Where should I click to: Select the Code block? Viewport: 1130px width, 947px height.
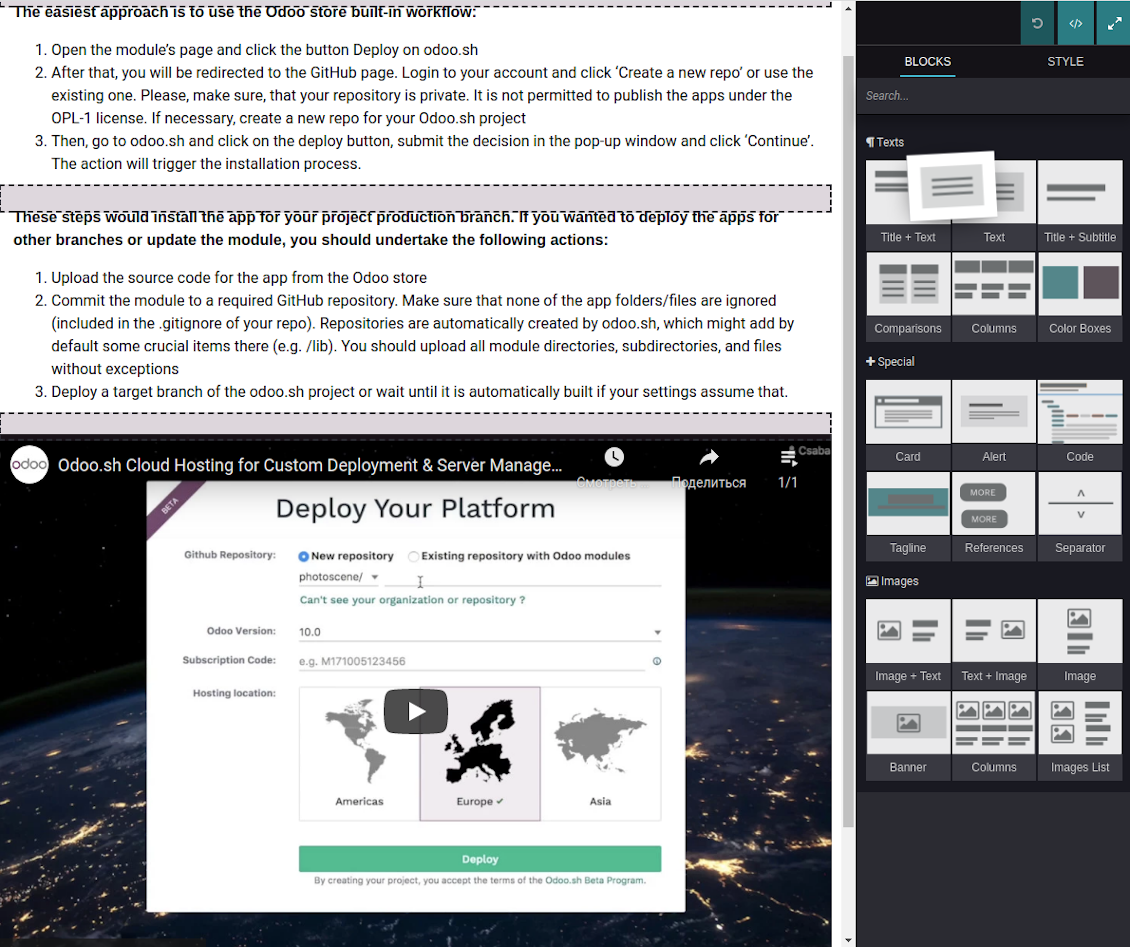pos(1080,424)
